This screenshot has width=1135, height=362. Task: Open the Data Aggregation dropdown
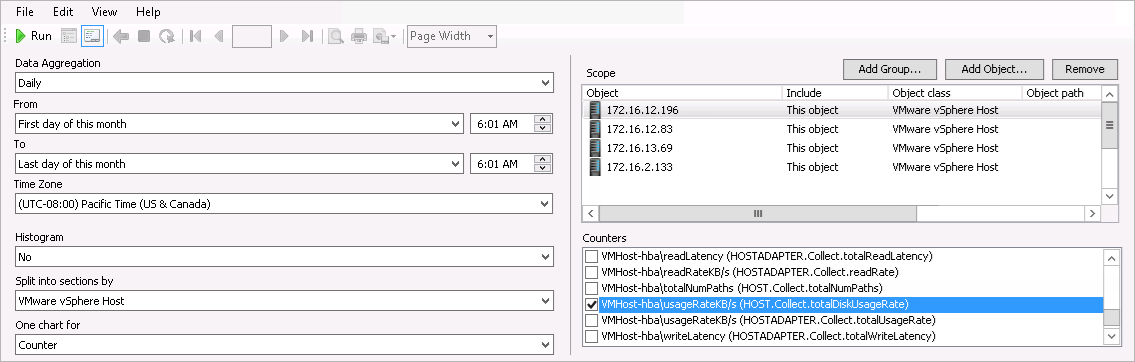[x=546, y=83]
